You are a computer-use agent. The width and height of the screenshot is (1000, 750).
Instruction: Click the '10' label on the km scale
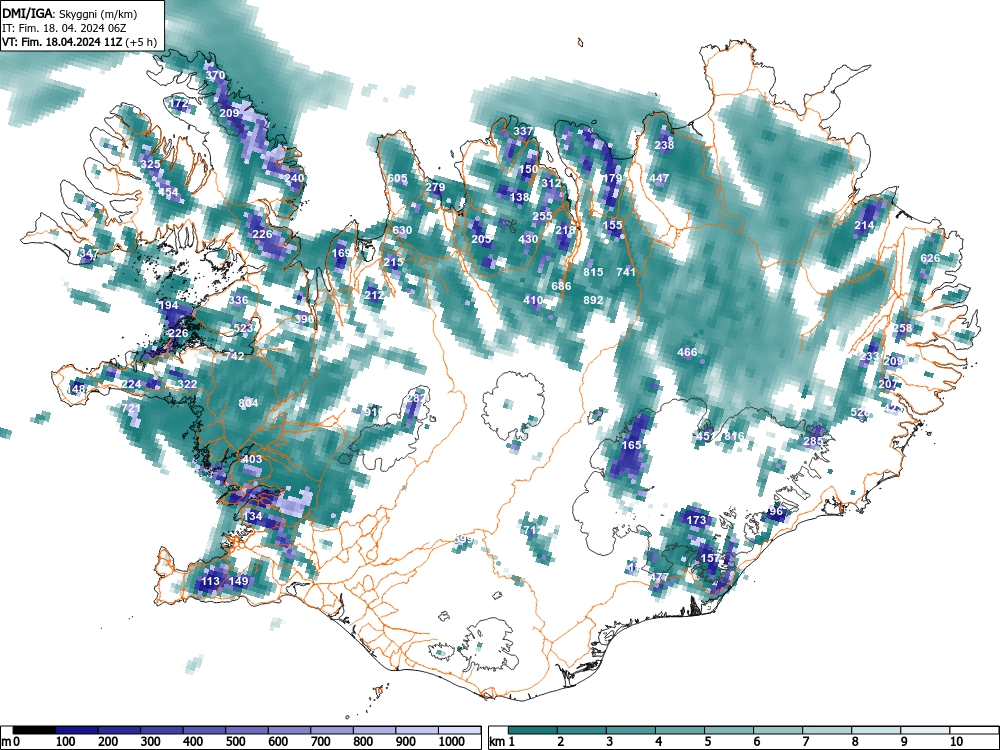(x=956, y=742)
